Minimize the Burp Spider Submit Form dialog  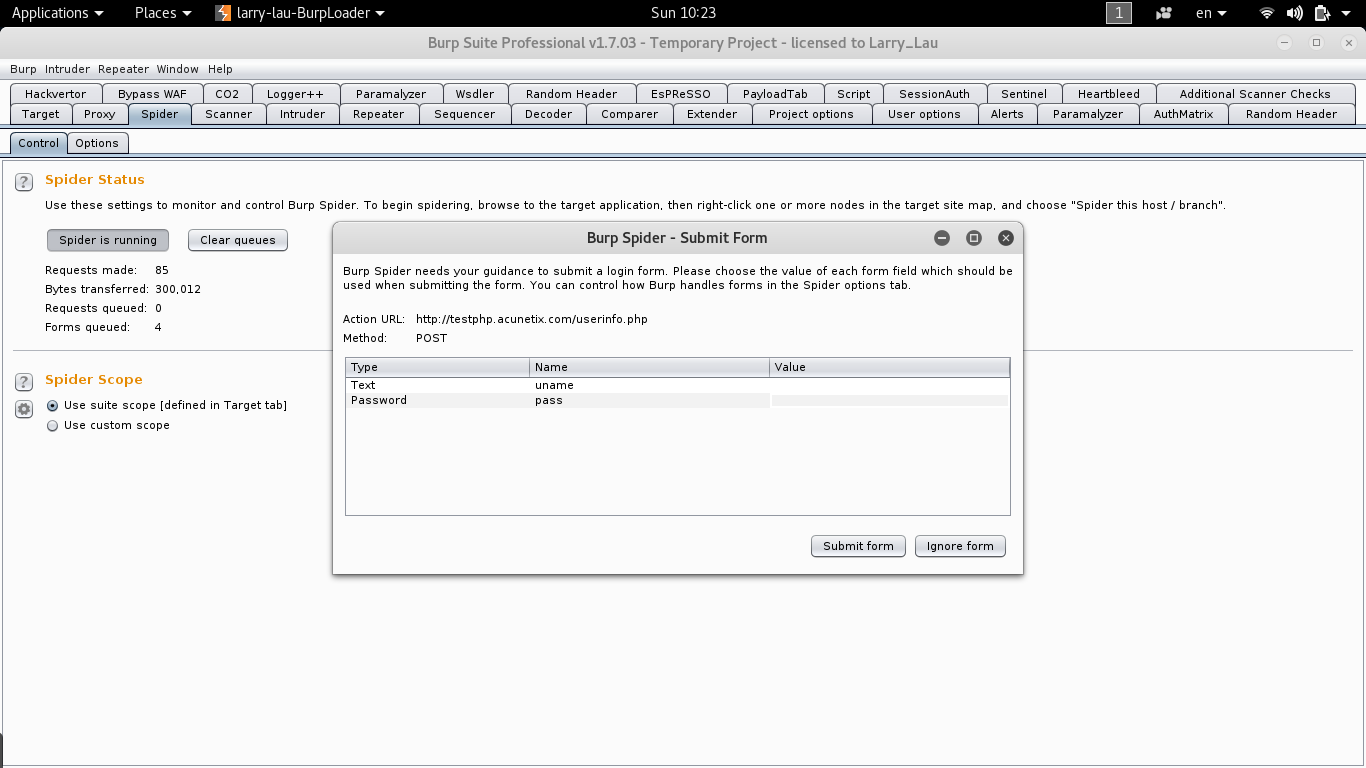tap(942, 238)
